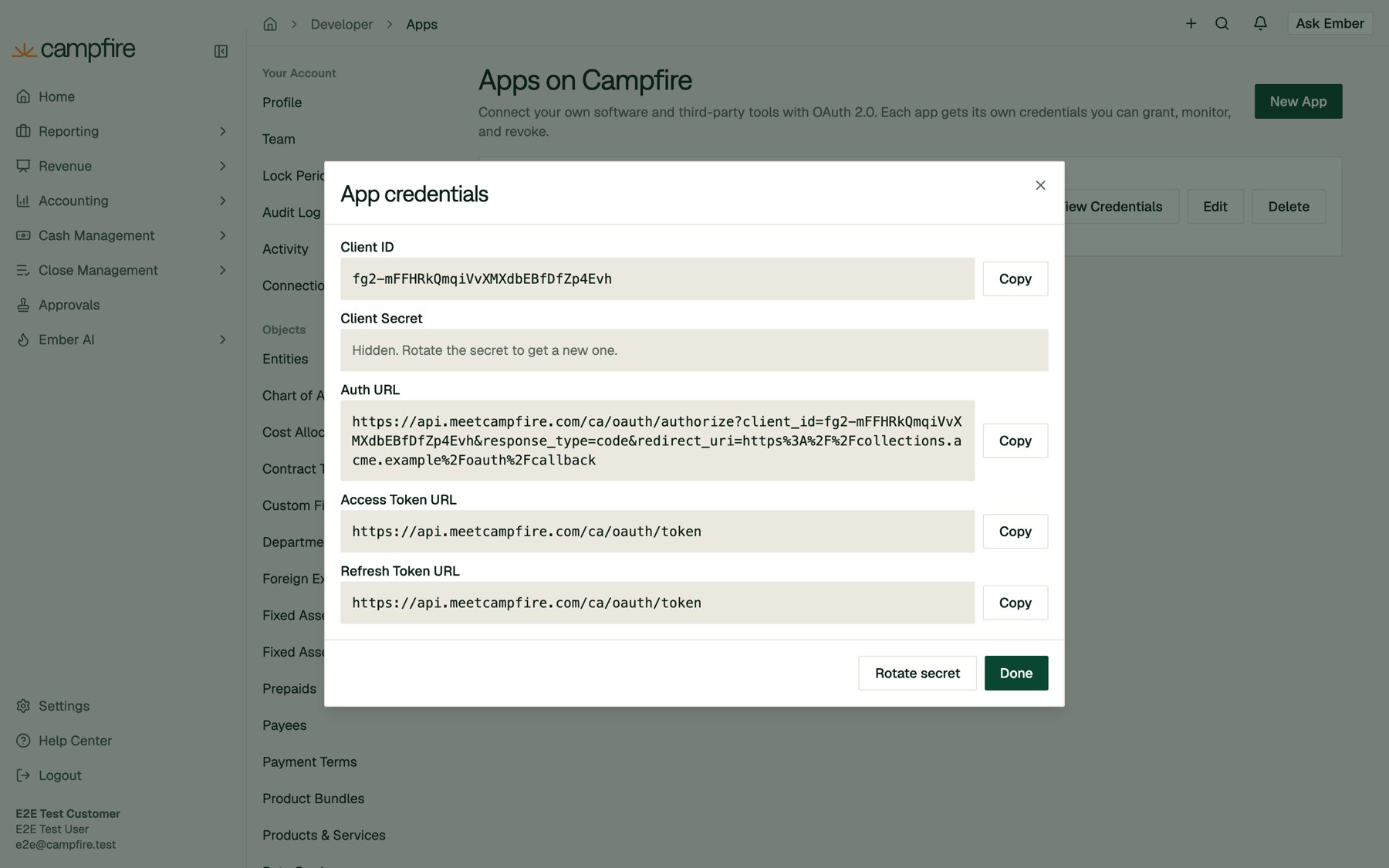
Task: Click the New App button
Action: tap(1298, 101)
